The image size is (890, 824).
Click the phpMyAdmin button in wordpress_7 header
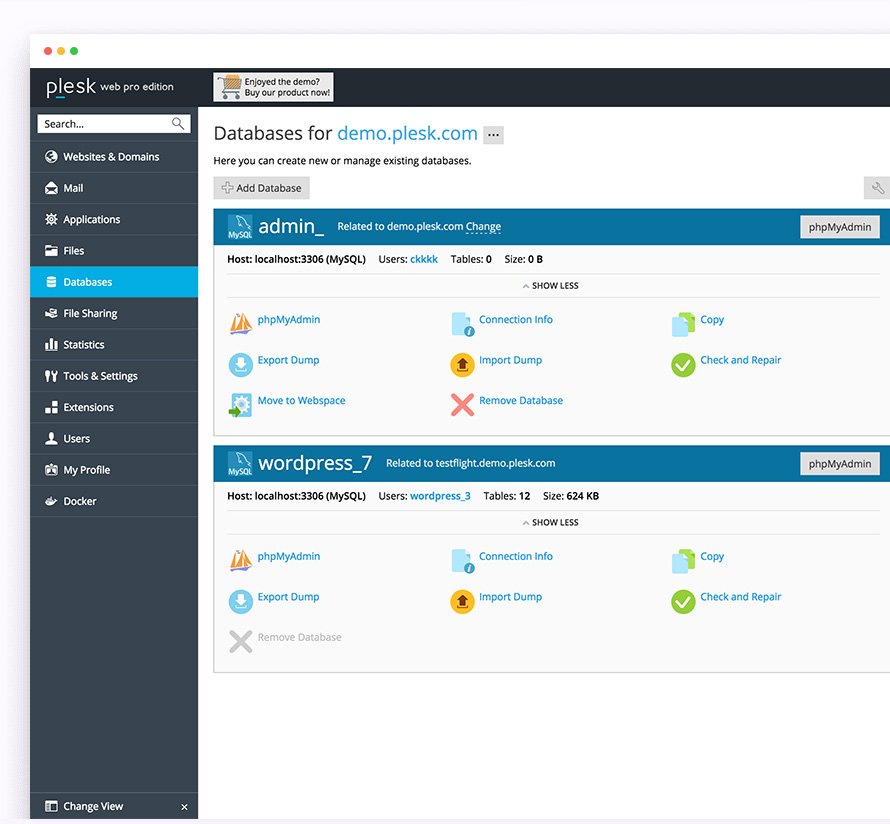point(839,464)
